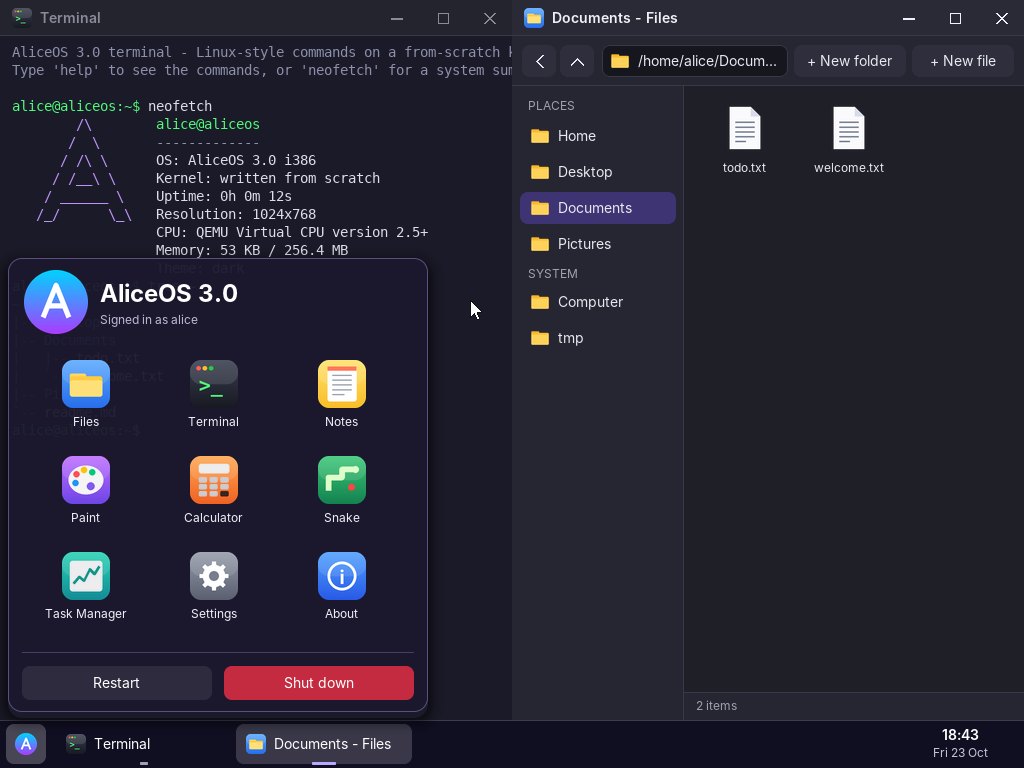Go back in Files window
Viewport: 1024px width, 768px height.
tap(539, 61)
